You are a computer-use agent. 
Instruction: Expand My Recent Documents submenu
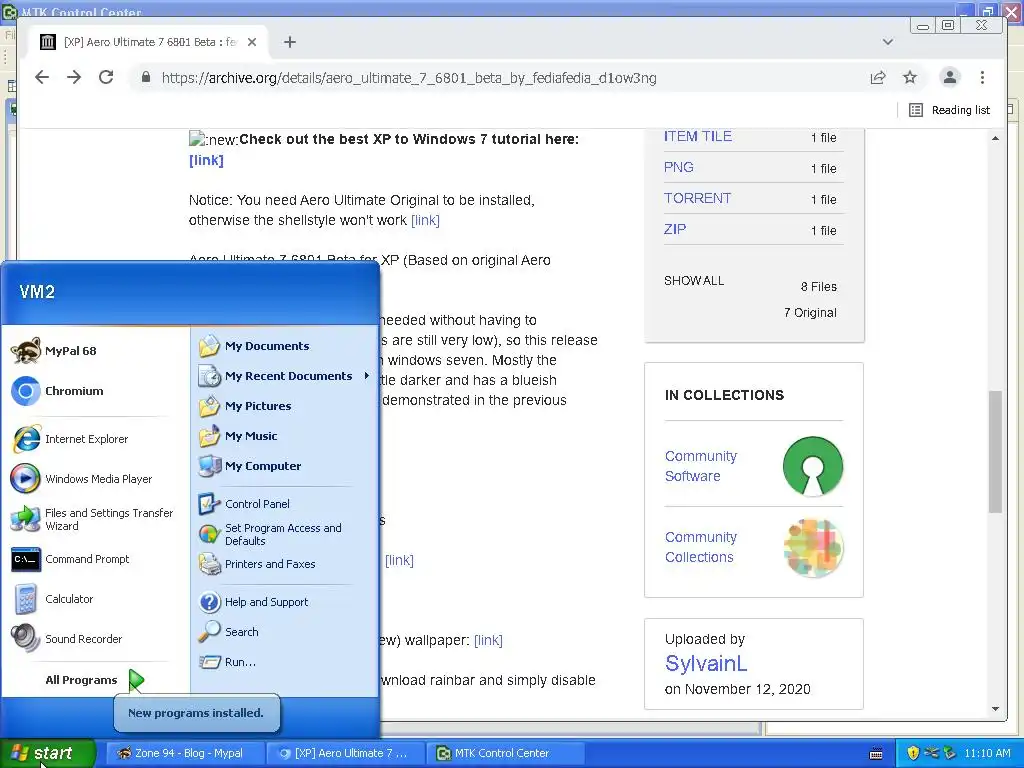285,376
